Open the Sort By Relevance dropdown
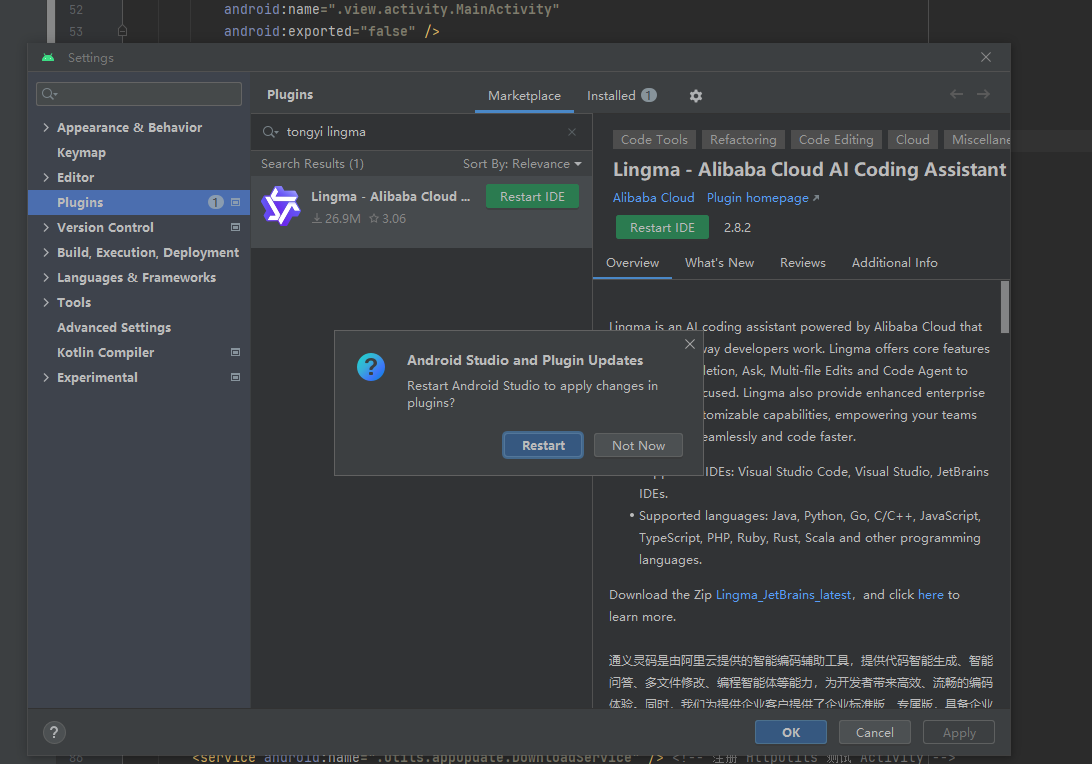 pyautogui.click(x=522, y=164)
